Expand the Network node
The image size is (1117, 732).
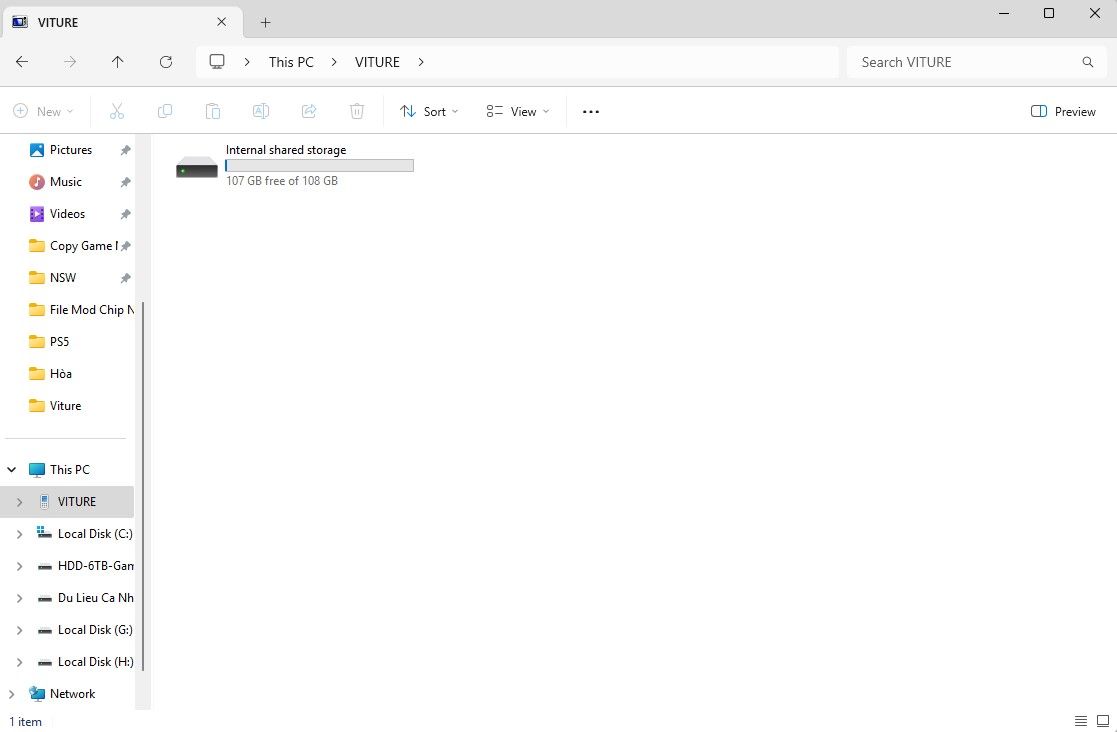[x=11, y=694]
